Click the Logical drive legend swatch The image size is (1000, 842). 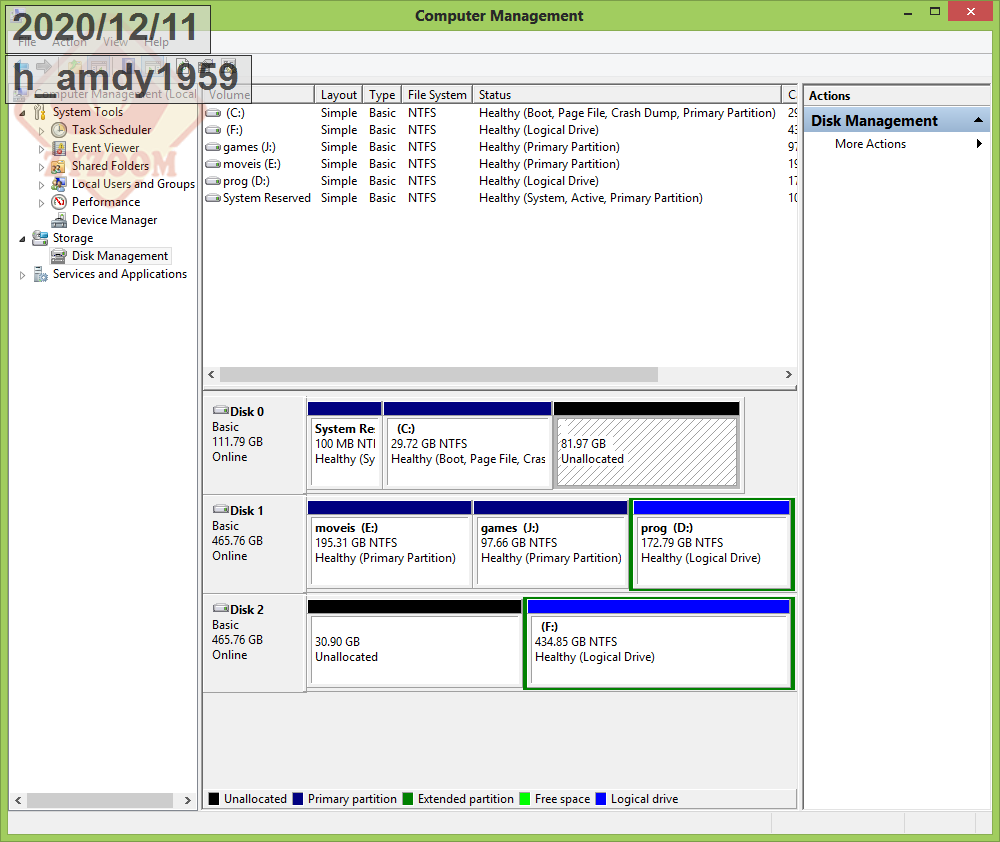(x=601, y=799)
